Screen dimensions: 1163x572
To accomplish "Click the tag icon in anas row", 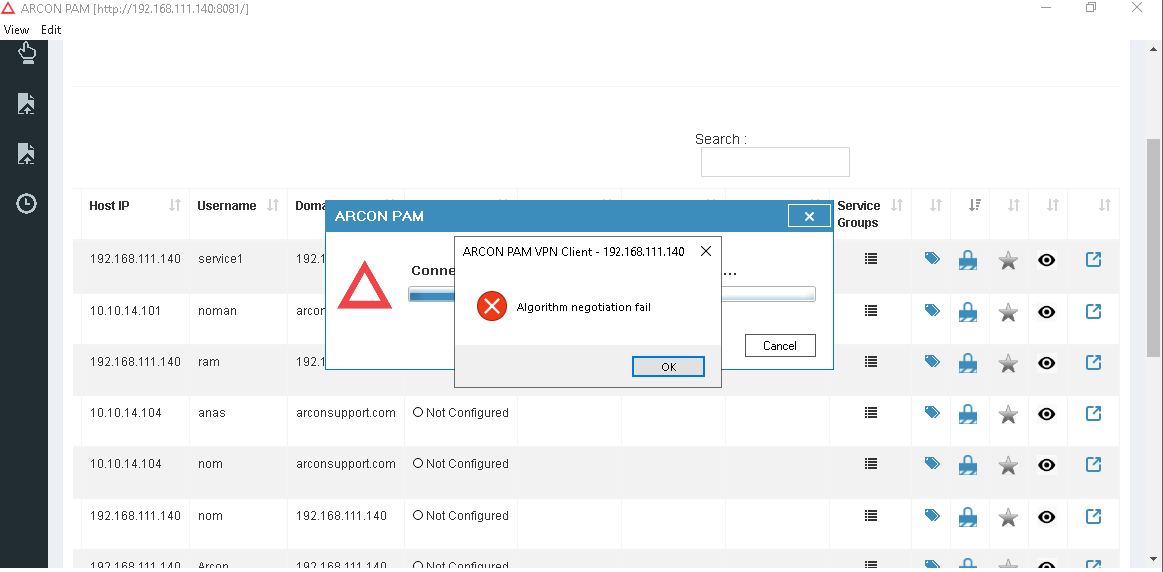I will tap(932, 412).
